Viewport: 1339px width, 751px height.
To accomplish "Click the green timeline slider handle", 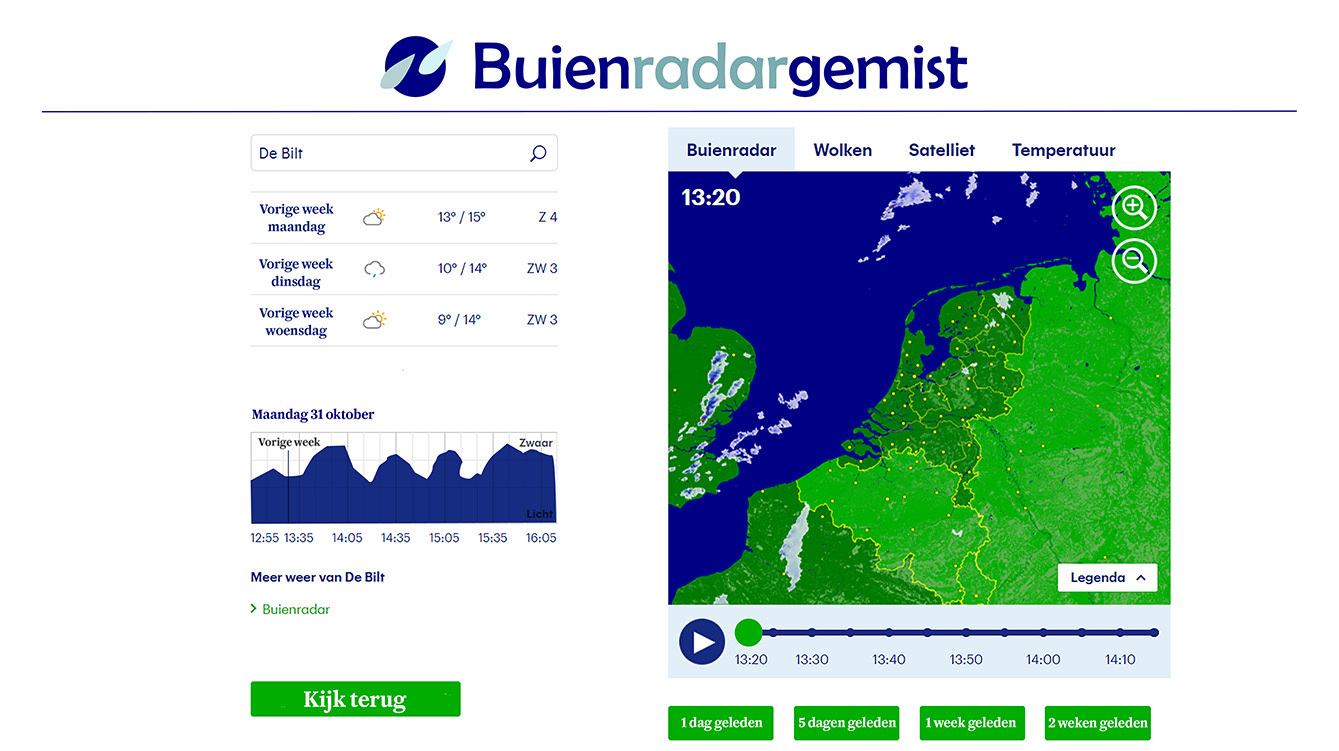I will (x=748, y=632).
